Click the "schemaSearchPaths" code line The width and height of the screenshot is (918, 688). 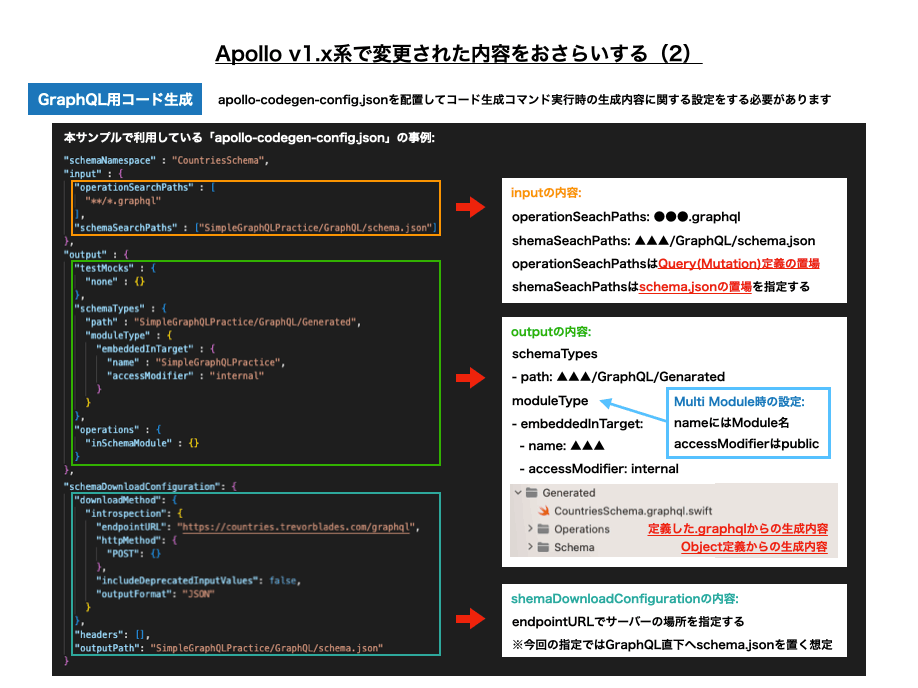[255, 228]
